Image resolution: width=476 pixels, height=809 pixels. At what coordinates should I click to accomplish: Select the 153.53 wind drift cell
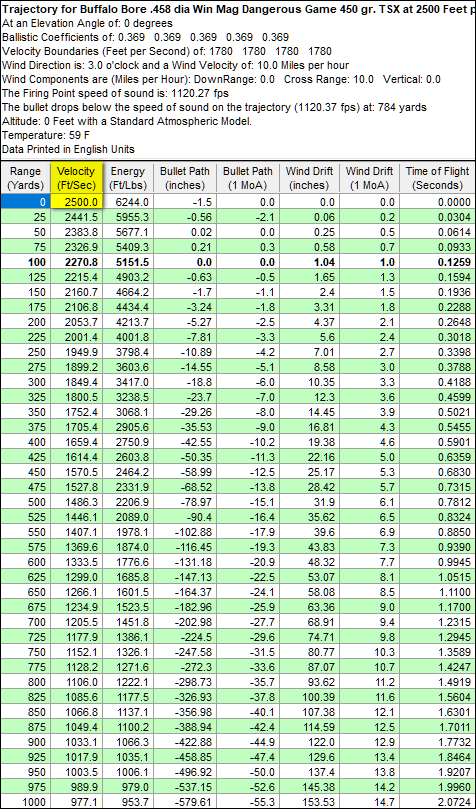click(x=311, y=802)
